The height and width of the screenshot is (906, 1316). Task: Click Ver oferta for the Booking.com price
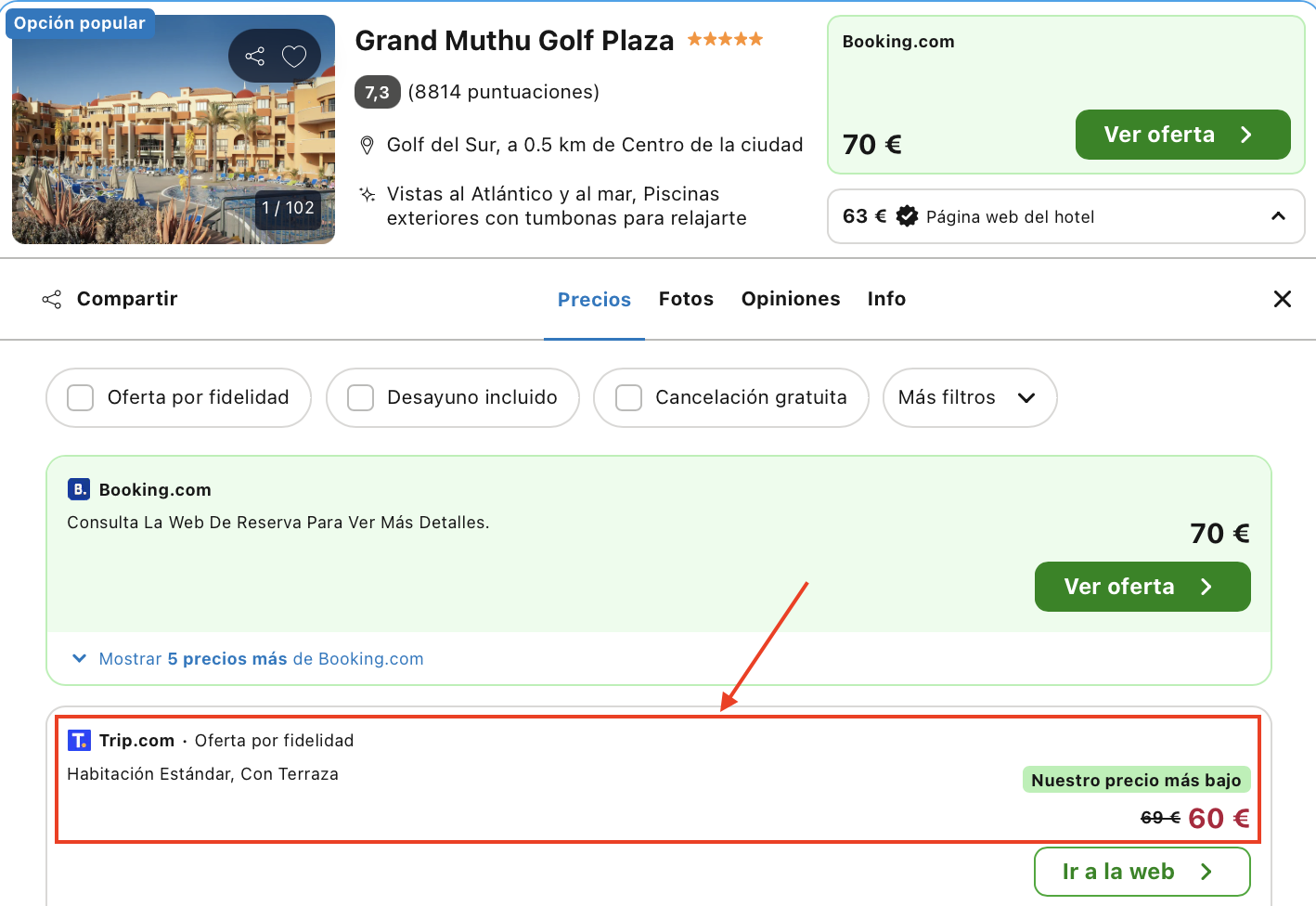1142,587
